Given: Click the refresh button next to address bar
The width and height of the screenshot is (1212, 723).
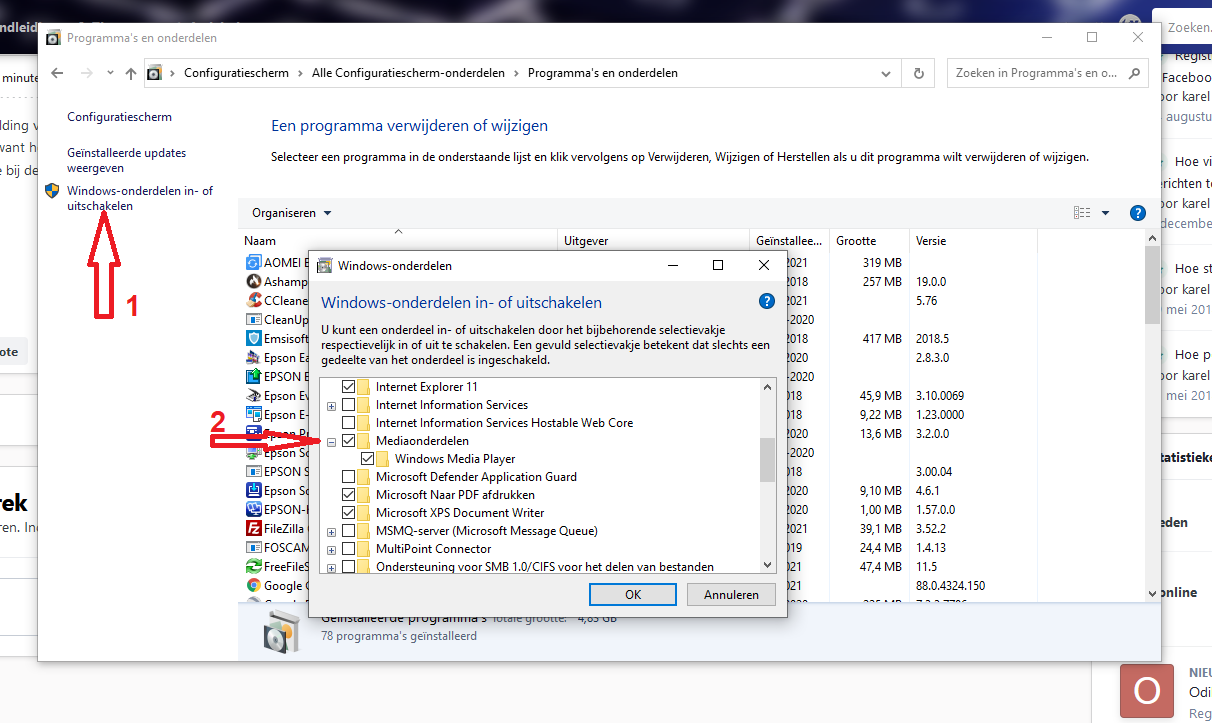Looking at the screenshot, I should [x=919, y=73].
